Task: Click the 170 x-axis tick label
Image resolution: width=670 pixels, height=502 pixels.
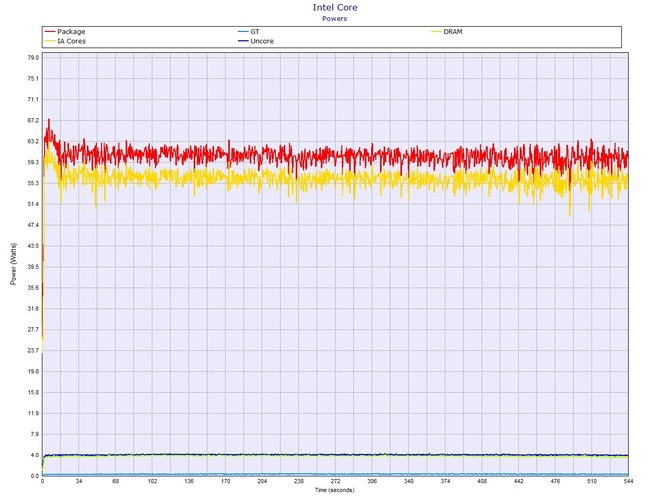Action: 226,481
